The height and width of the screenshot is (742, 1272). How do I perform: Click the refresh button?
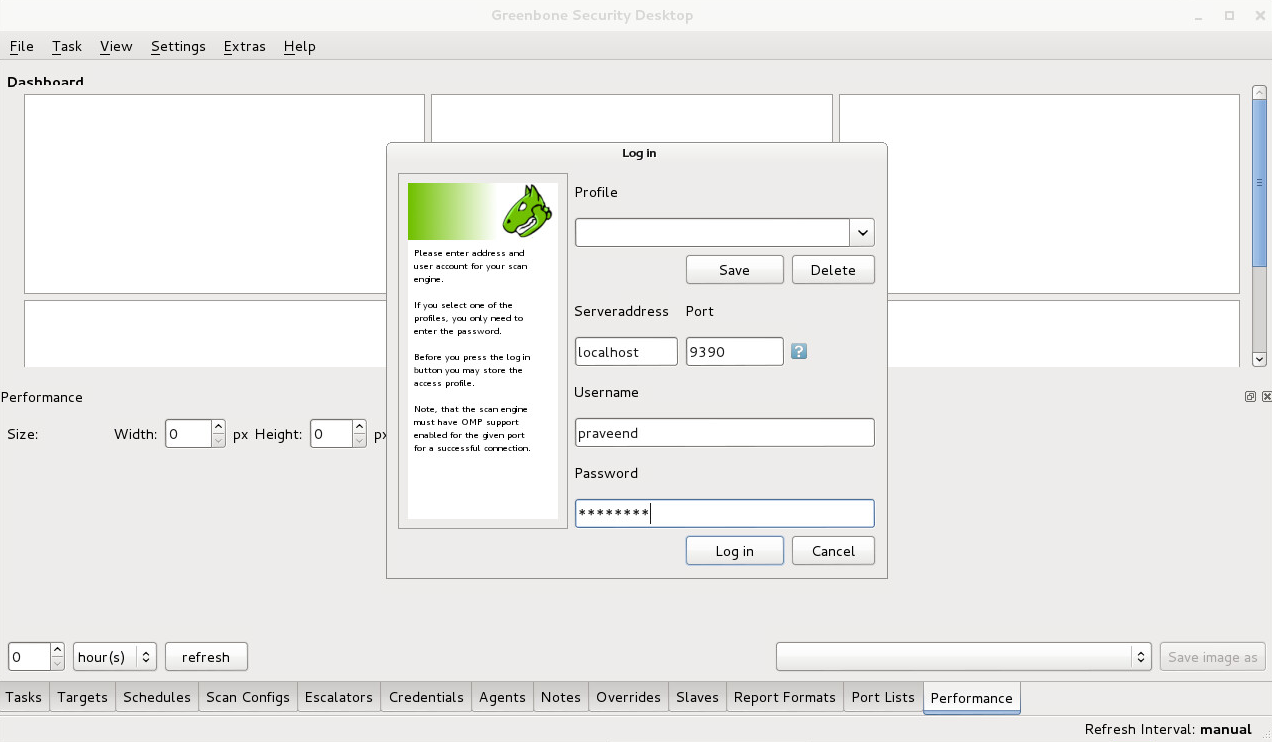click(x=206, y=656)
